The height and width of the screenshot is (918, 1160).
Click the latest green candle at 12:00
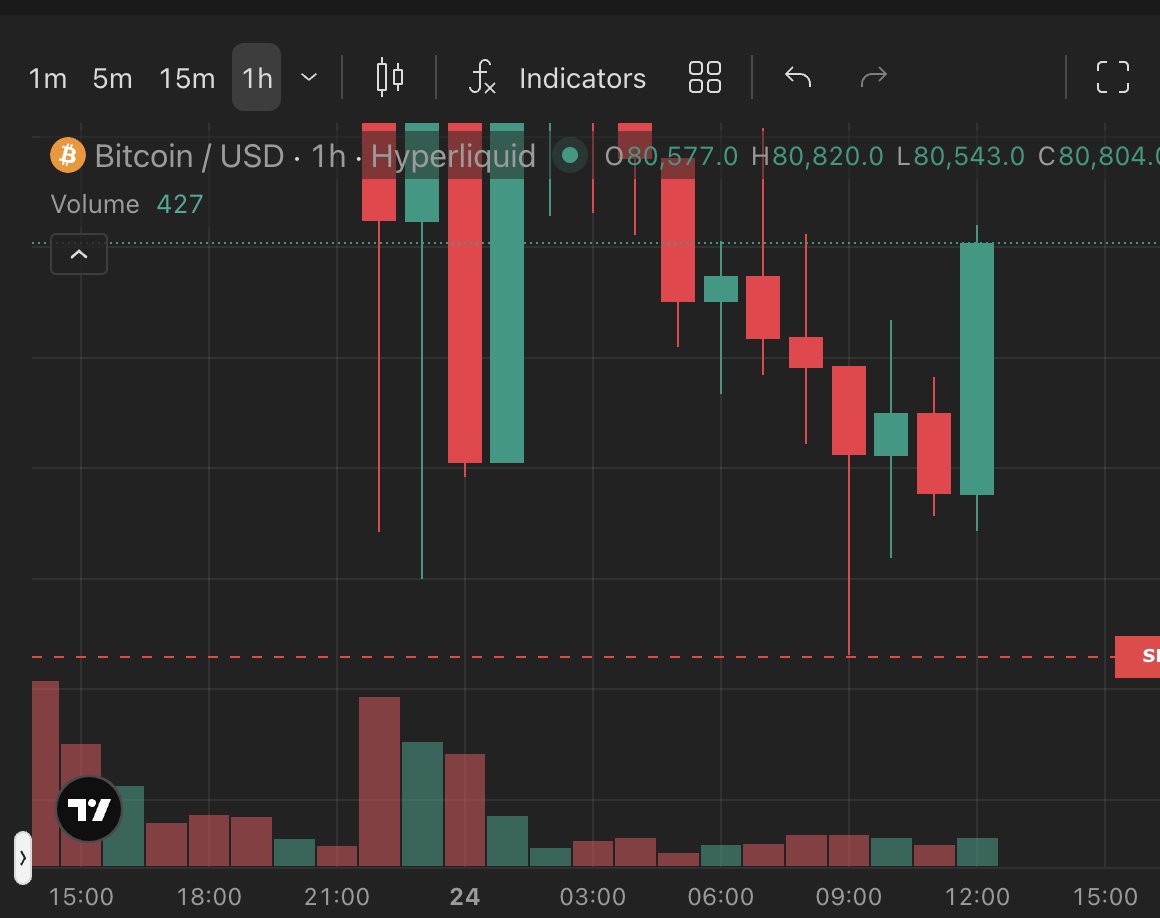977,368
